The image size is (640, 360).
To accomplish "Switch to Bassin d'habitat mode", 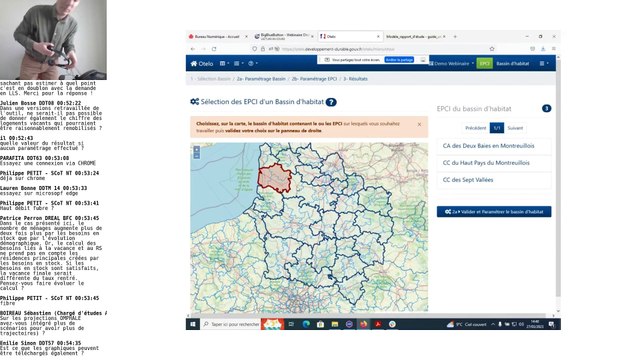I will (513, 64).
